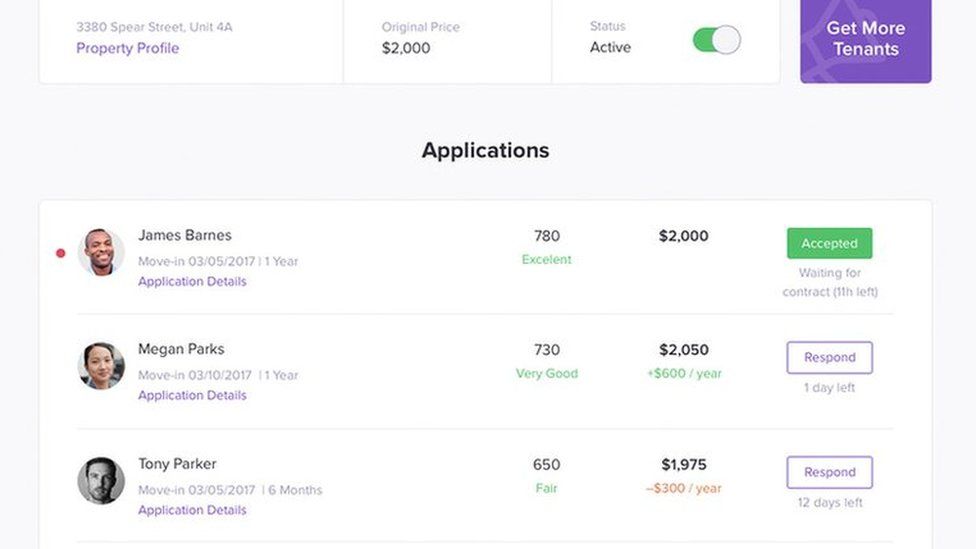Open James Barnes' Application Details
The width and height of the screenshot is (976, 549).
tap(192, 282)
